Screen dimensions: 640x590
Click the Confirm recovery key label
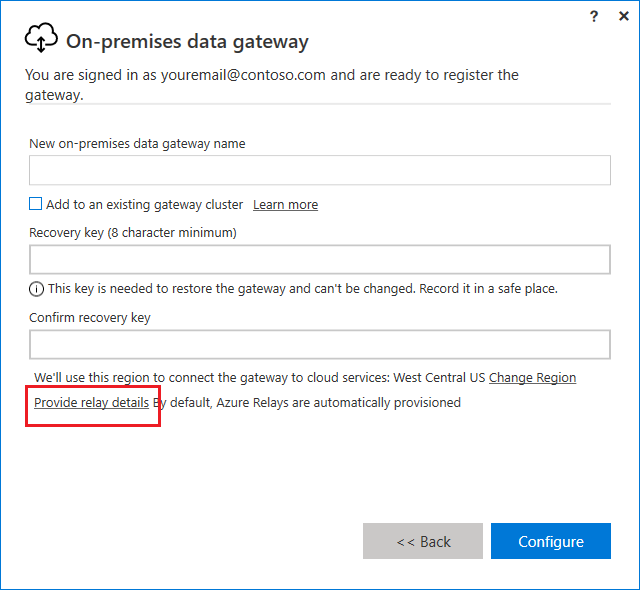tap(90, 318)
